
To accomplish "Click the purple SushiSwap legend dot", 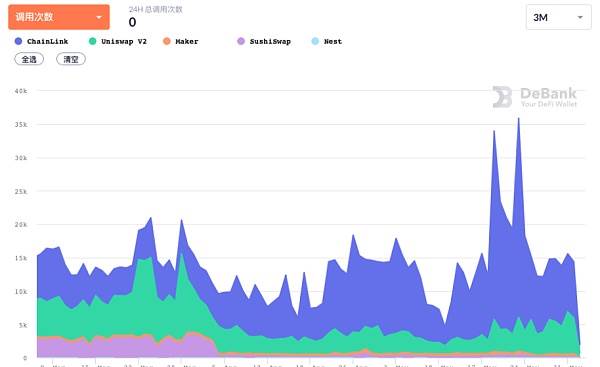I will (x=241, y=41).
